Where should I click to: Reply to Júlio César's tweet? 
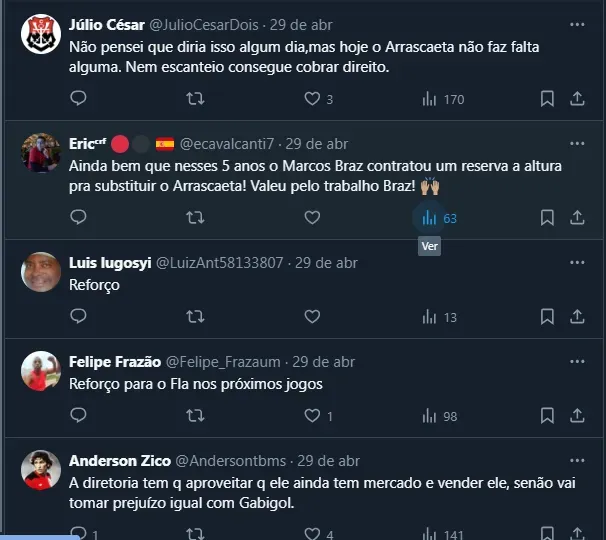(79, 99)
